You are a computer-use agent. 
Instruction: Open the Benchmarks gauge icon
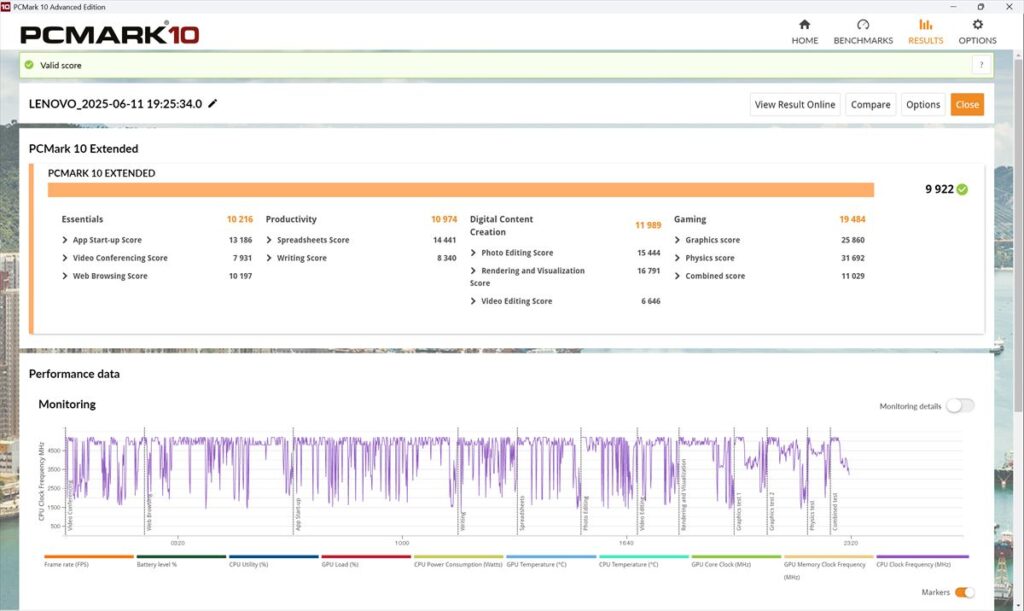click(x=863, y=25)
